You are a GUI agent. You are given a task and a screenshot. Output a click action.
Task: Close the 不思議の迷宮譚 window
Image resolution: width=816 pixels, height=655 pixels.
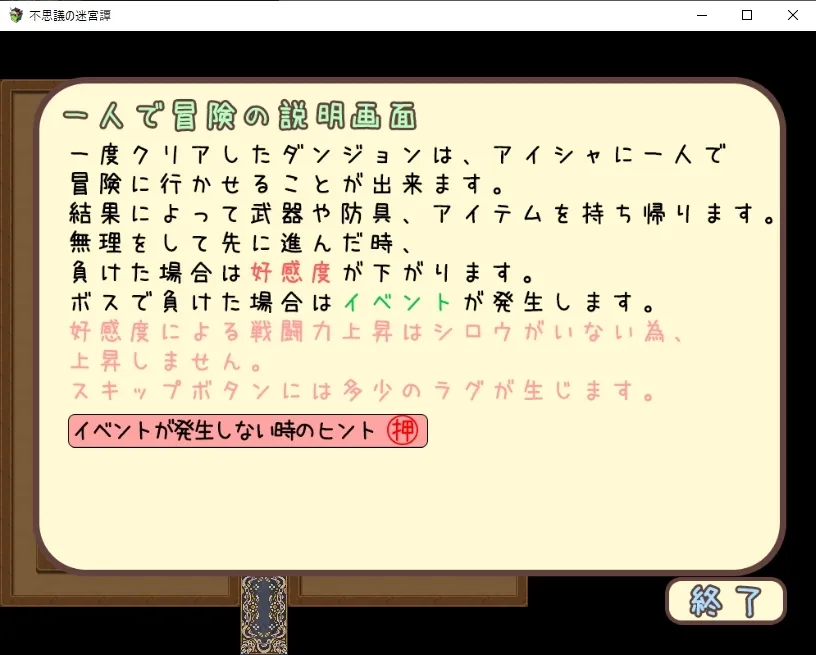[x=793, y=15]
